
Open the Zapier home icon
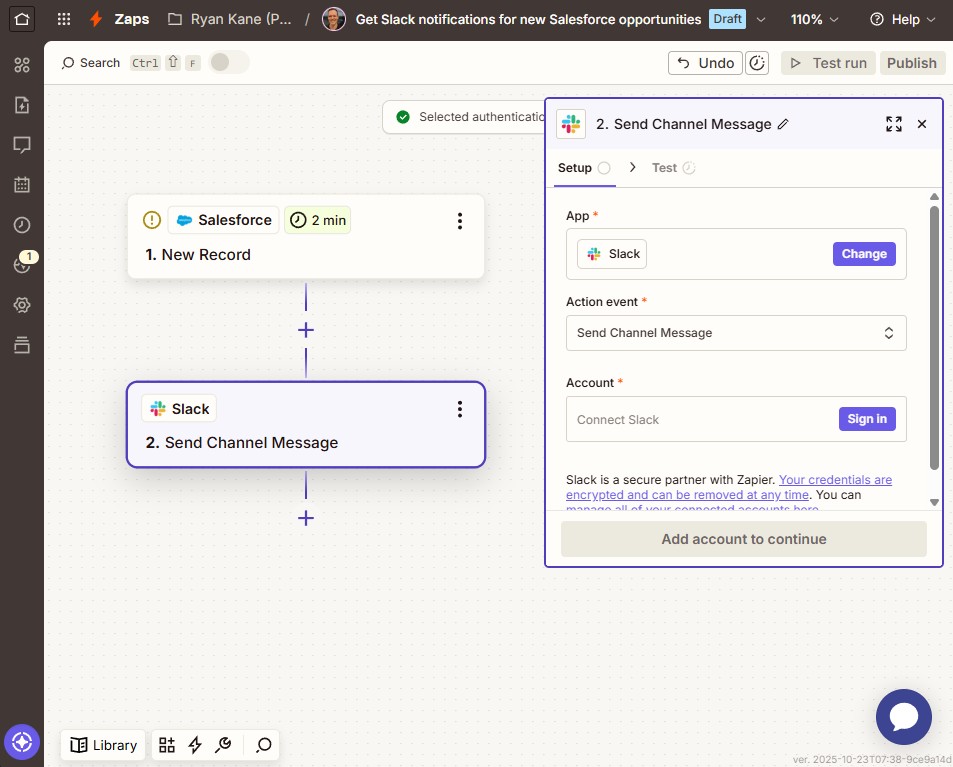click(x=22, y=19)
